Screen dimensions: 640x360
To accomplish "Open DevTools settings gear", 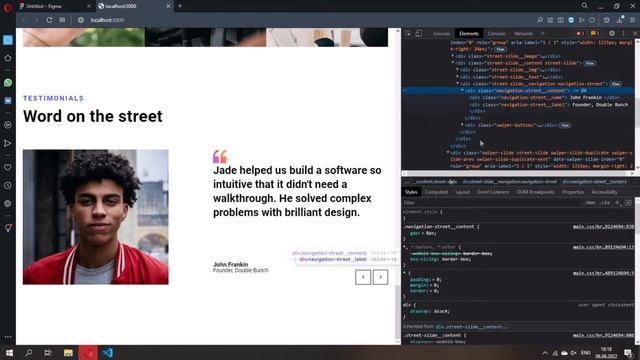I will [611, 33].
